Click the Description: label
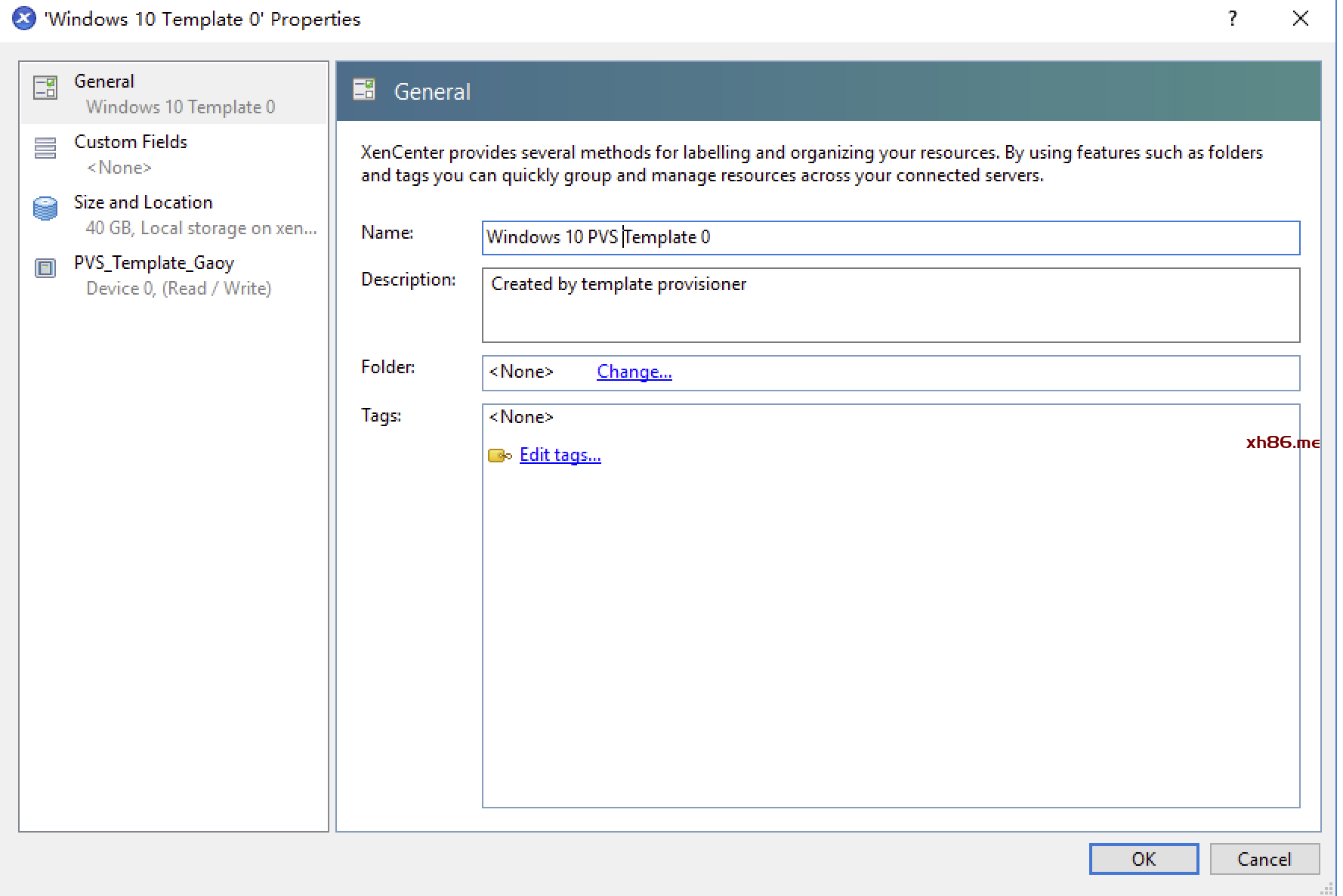Screen dimensions: 1343x896 408,280
